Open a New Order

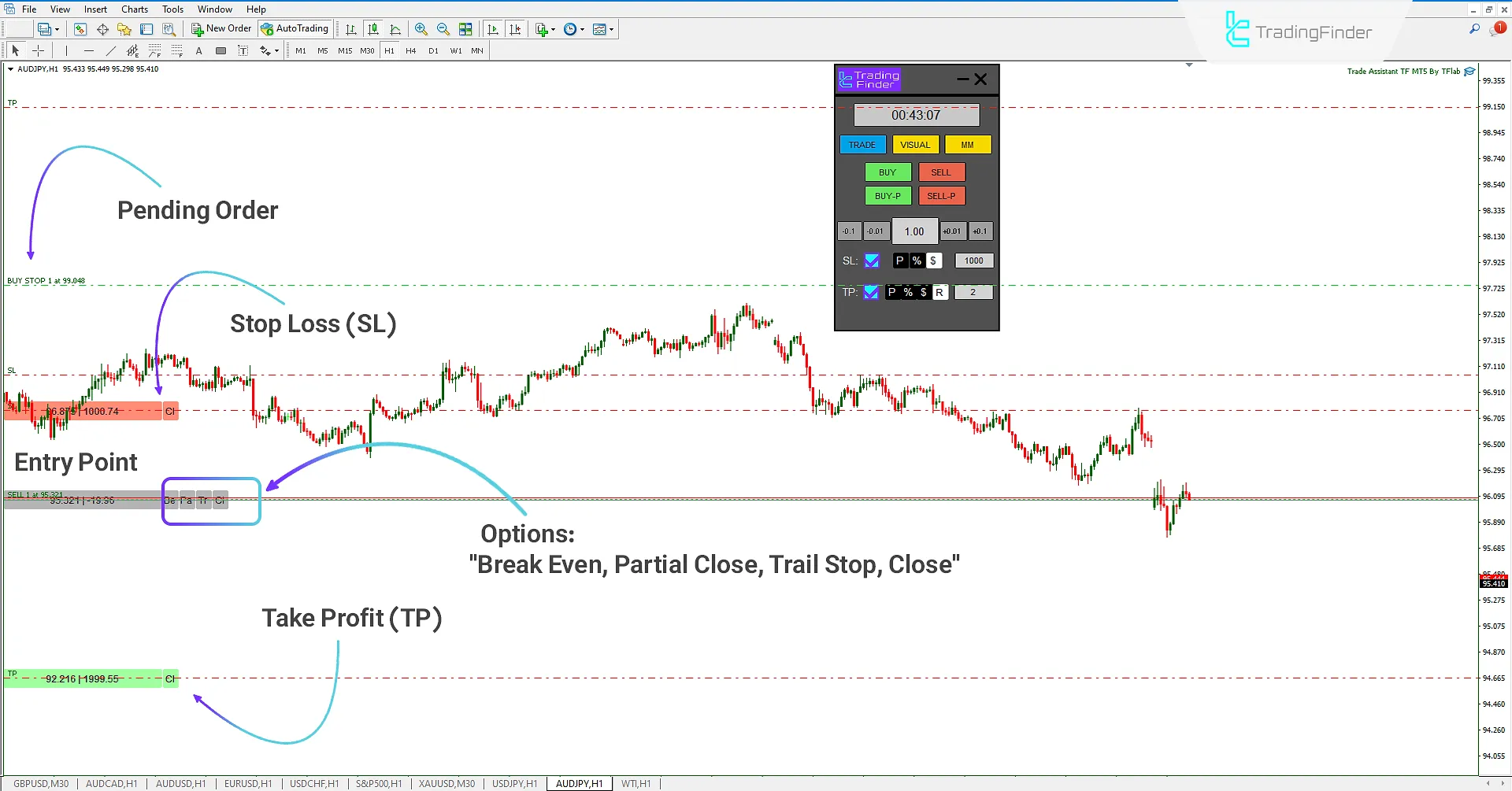tap(221, 28)
